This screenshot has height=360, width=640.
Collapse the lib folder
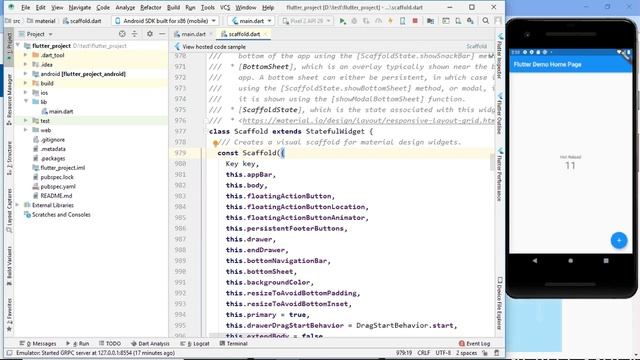click(26, 102)
